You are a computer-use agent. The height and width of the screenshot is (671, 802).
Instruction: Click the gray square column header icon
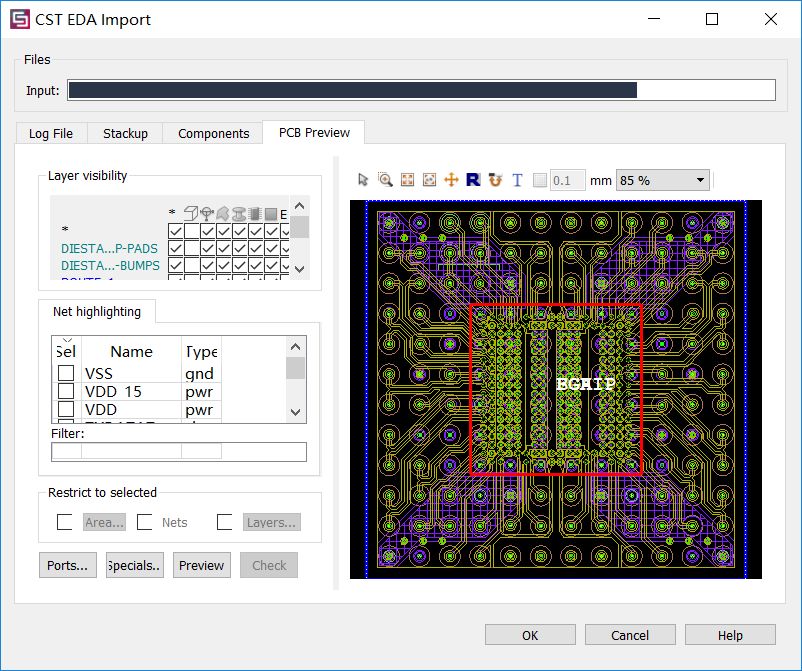coord(271,213)
